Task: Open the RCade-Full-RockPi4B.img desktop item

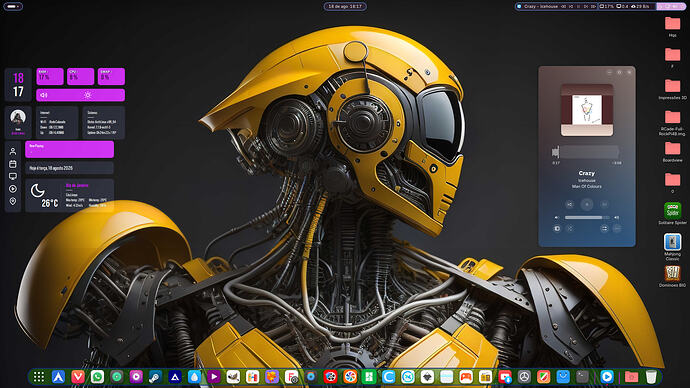Action: [x=672, y=123]
